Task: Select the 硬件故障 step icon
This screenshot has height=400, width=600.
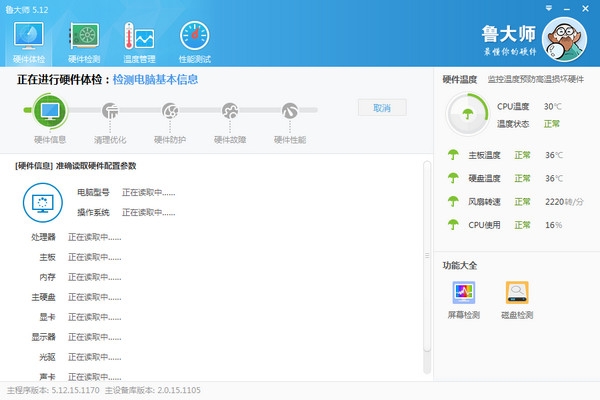Action: [x=230, y=111]
